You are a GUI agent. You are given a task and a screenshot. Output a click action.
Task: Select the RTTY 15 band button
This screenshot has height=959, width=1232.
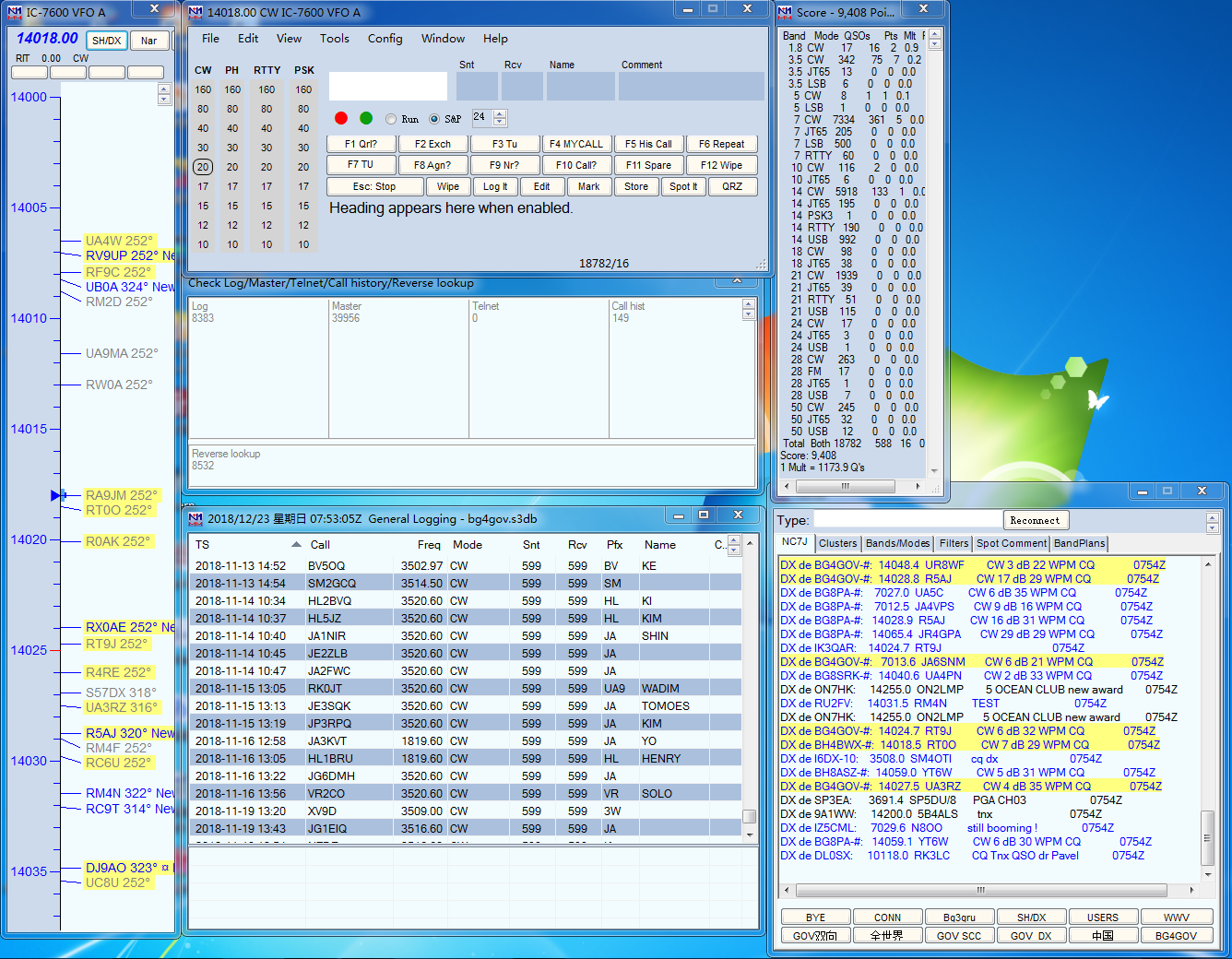coord(267,206)
